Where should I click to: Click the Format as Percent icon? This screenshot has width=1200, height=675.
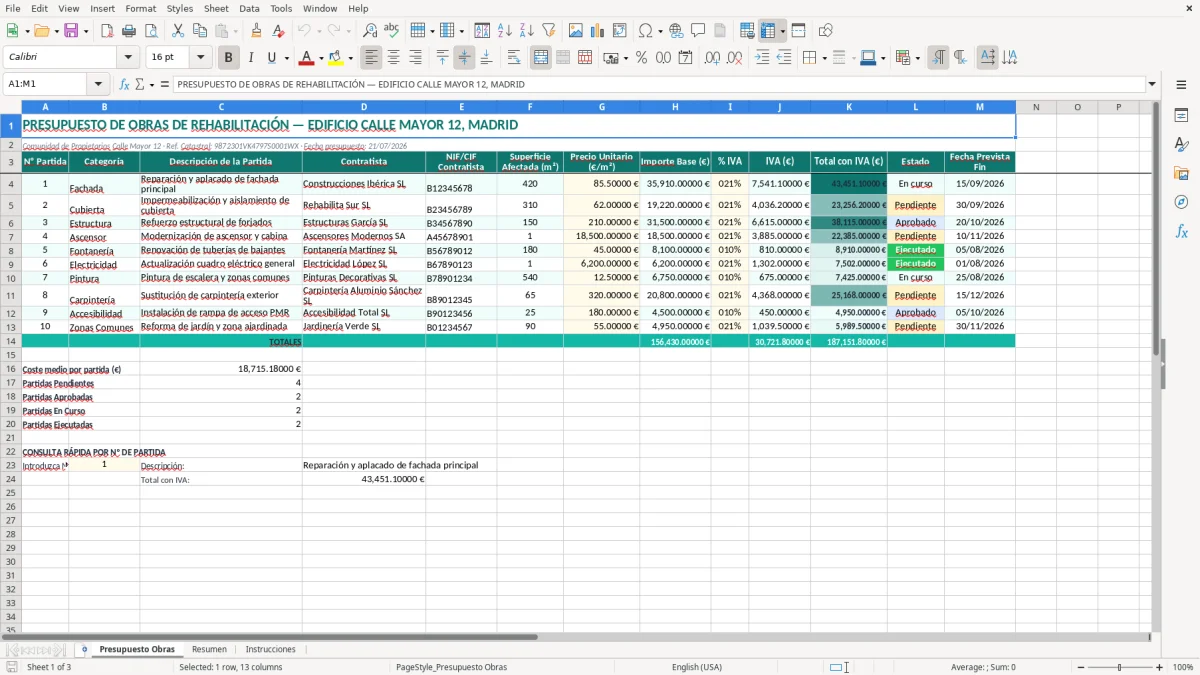pos(641,58)
